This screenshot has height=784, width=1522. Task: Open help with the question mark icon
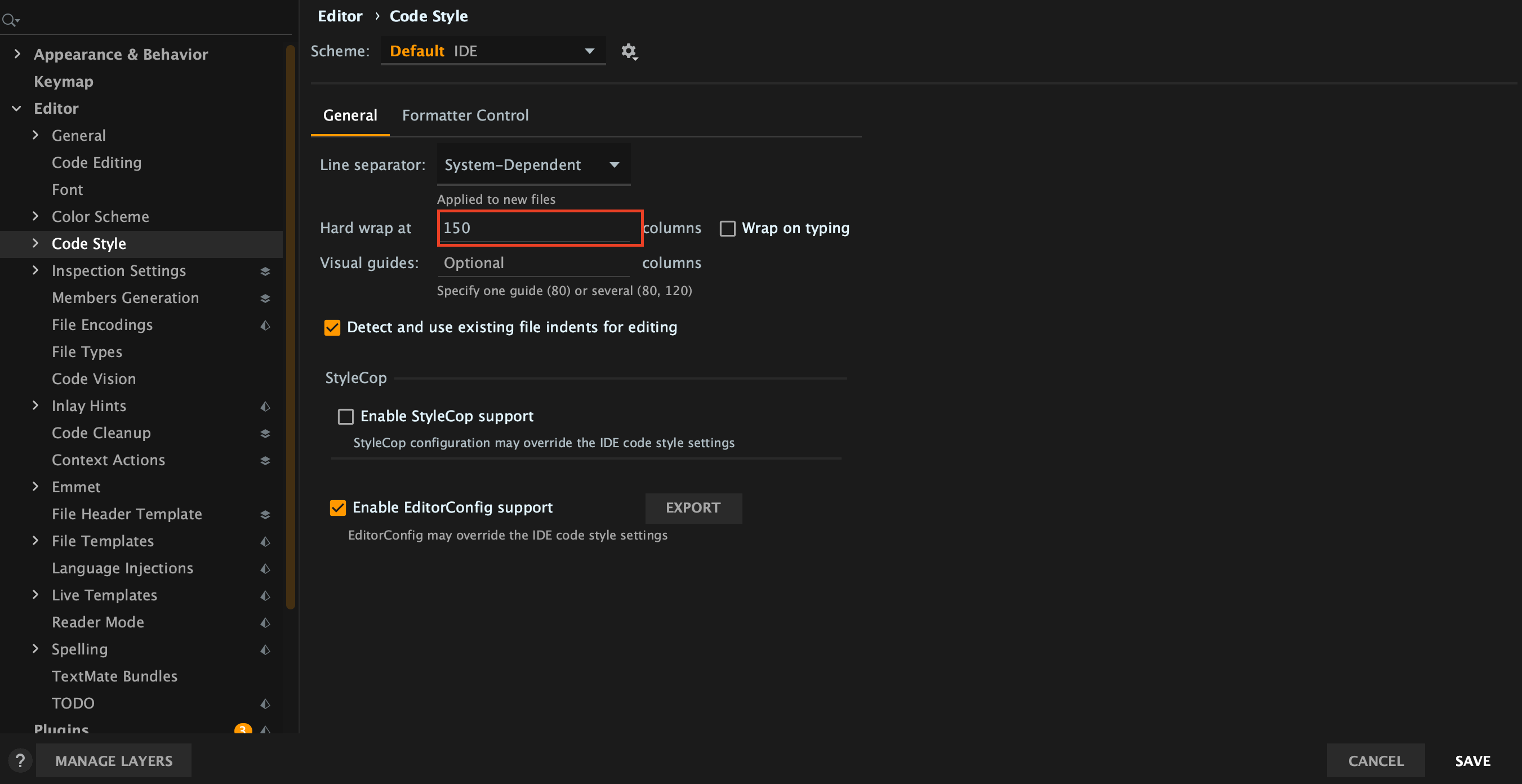click(x=20, y=760)
